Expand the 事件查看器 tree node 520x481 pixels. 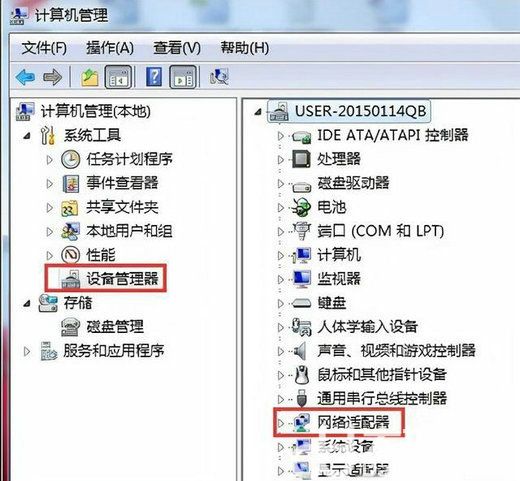50,183
